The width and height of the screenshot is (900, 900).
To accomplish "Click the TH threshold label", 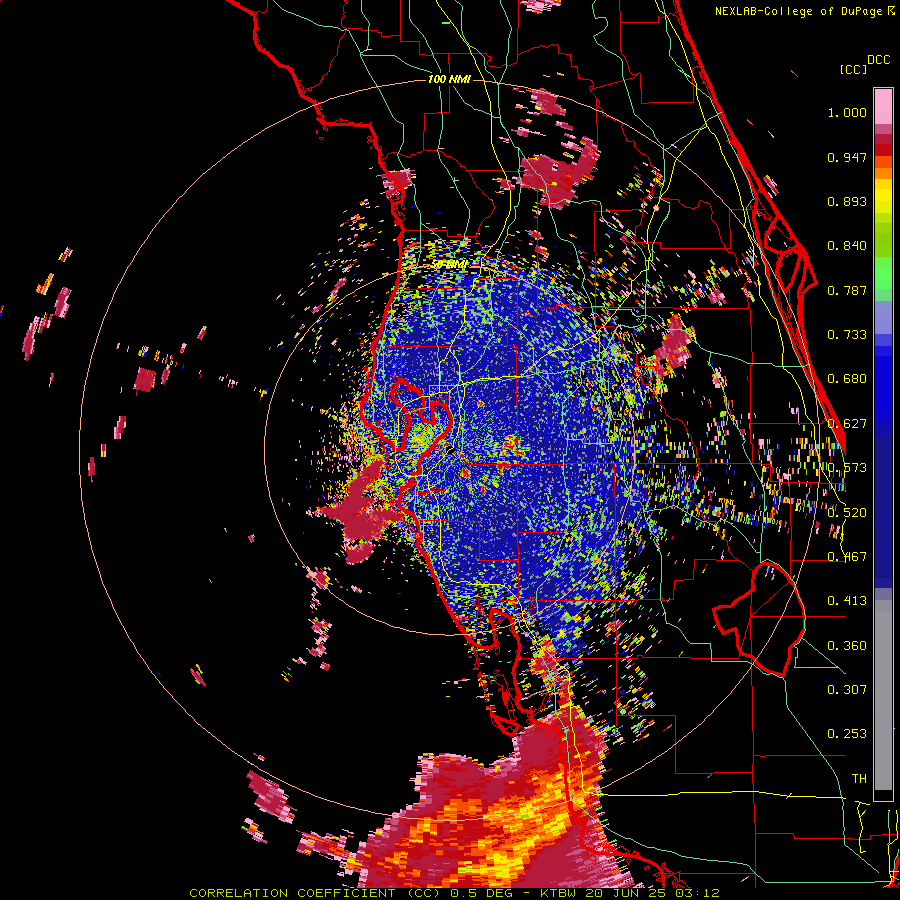I will pos(859,779).
